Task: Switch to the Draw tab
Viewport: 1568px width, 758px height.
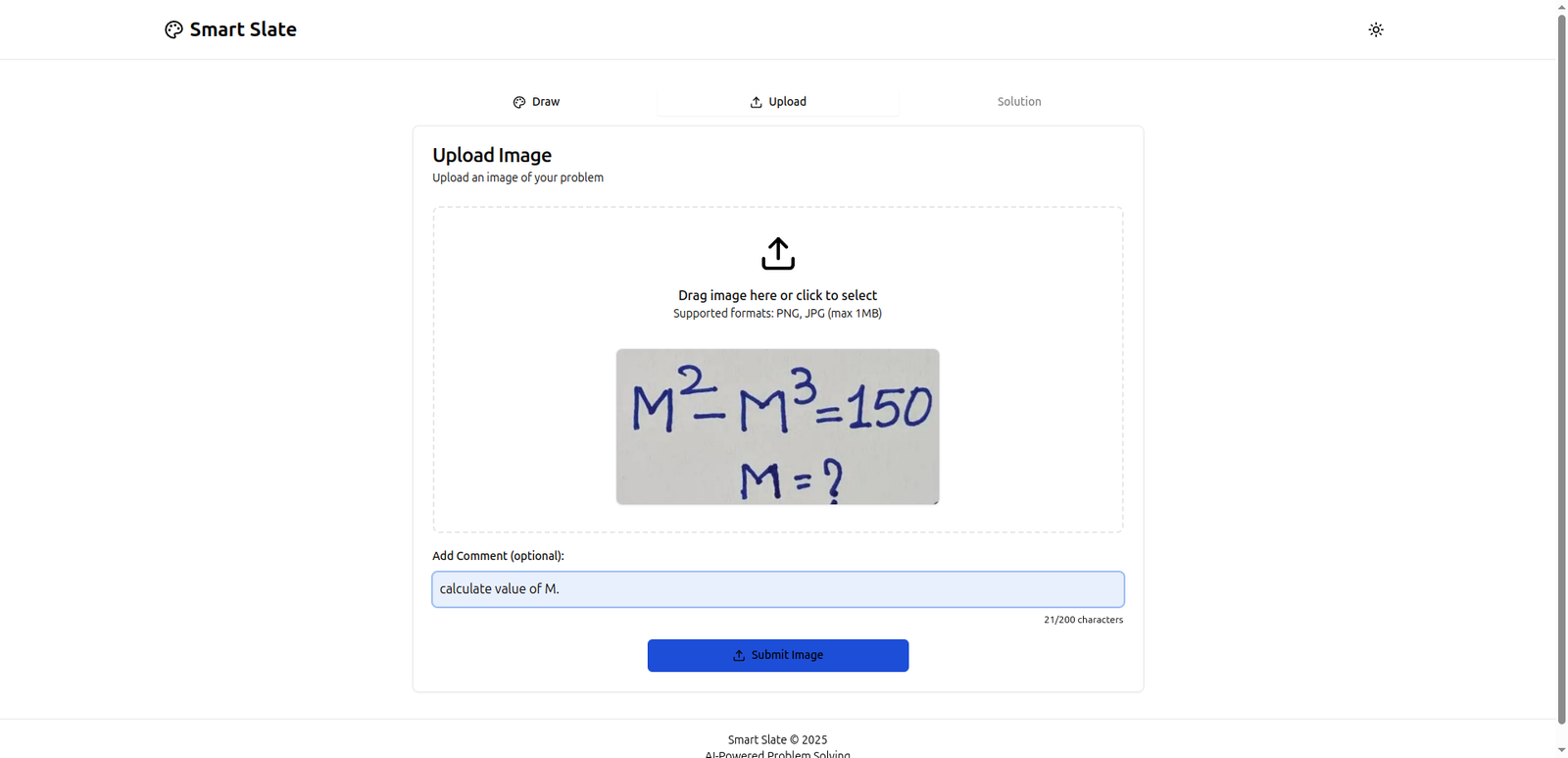Action: click(535, 102)
